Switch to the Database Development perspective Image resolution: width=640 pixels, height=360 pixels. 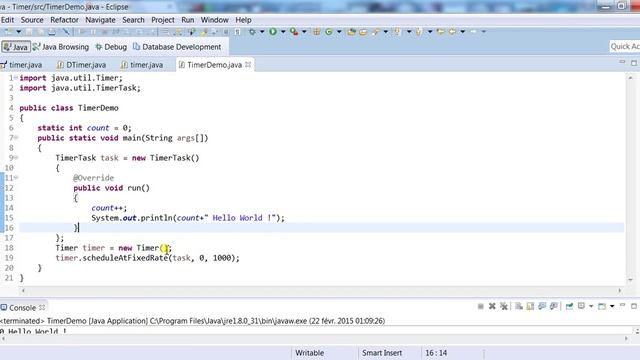(177, 47)
